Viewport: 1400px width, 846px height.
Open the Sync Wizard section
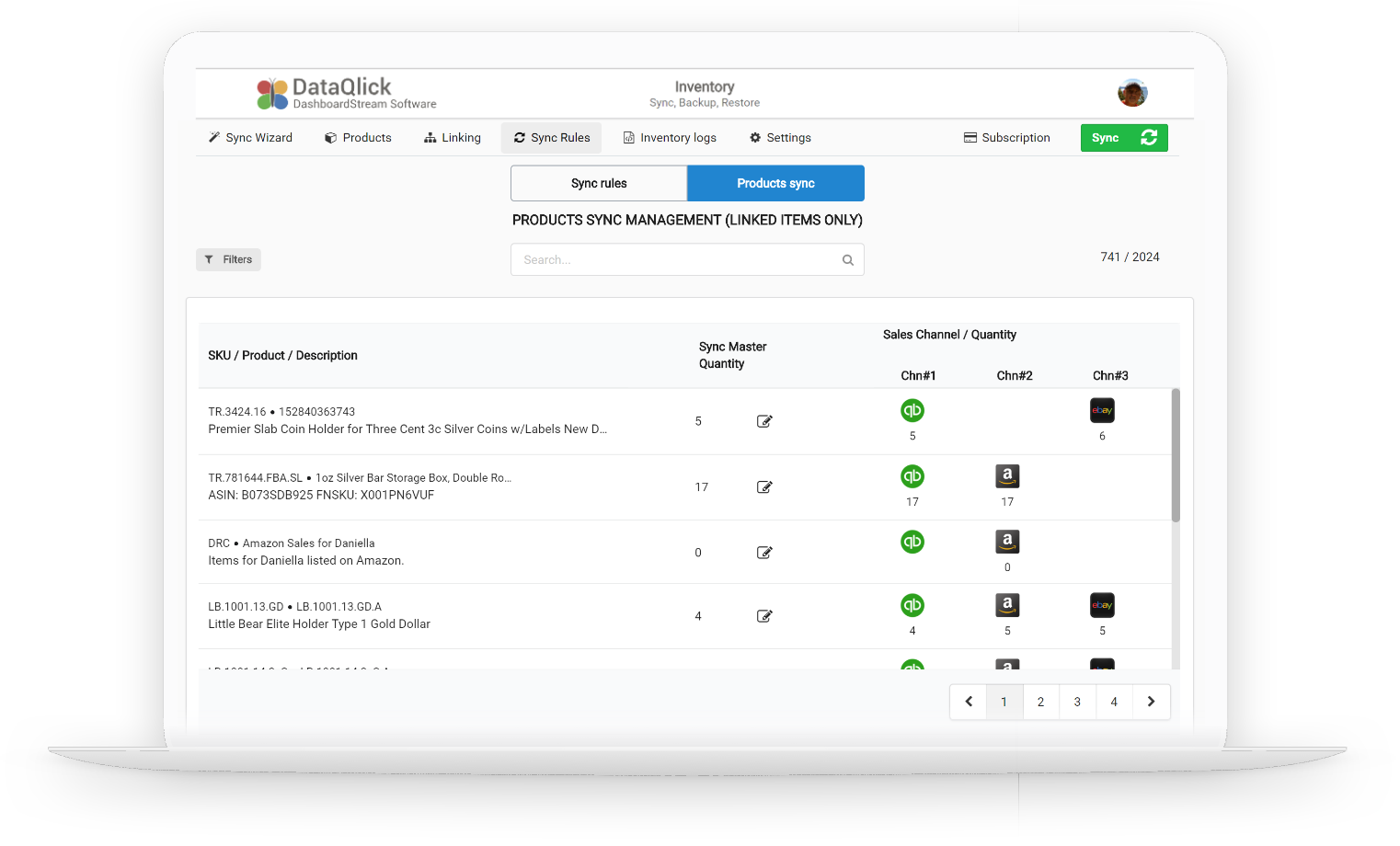(x=249, y=137)
